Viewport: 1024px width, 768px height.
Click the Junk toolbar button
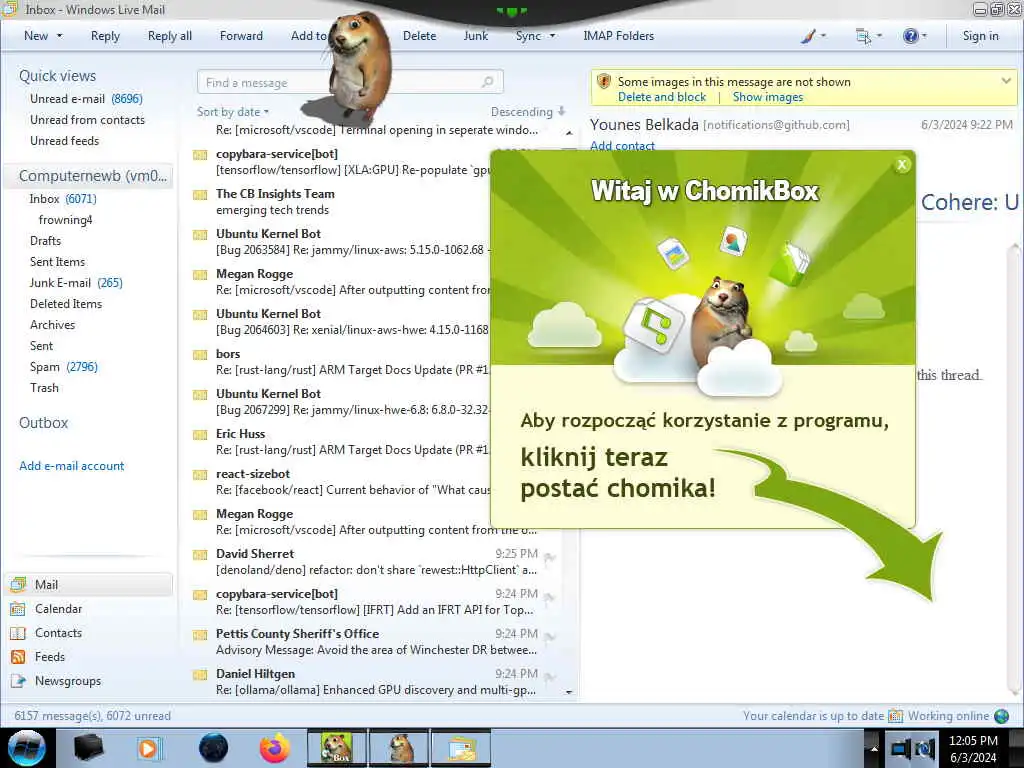point(476,36)
